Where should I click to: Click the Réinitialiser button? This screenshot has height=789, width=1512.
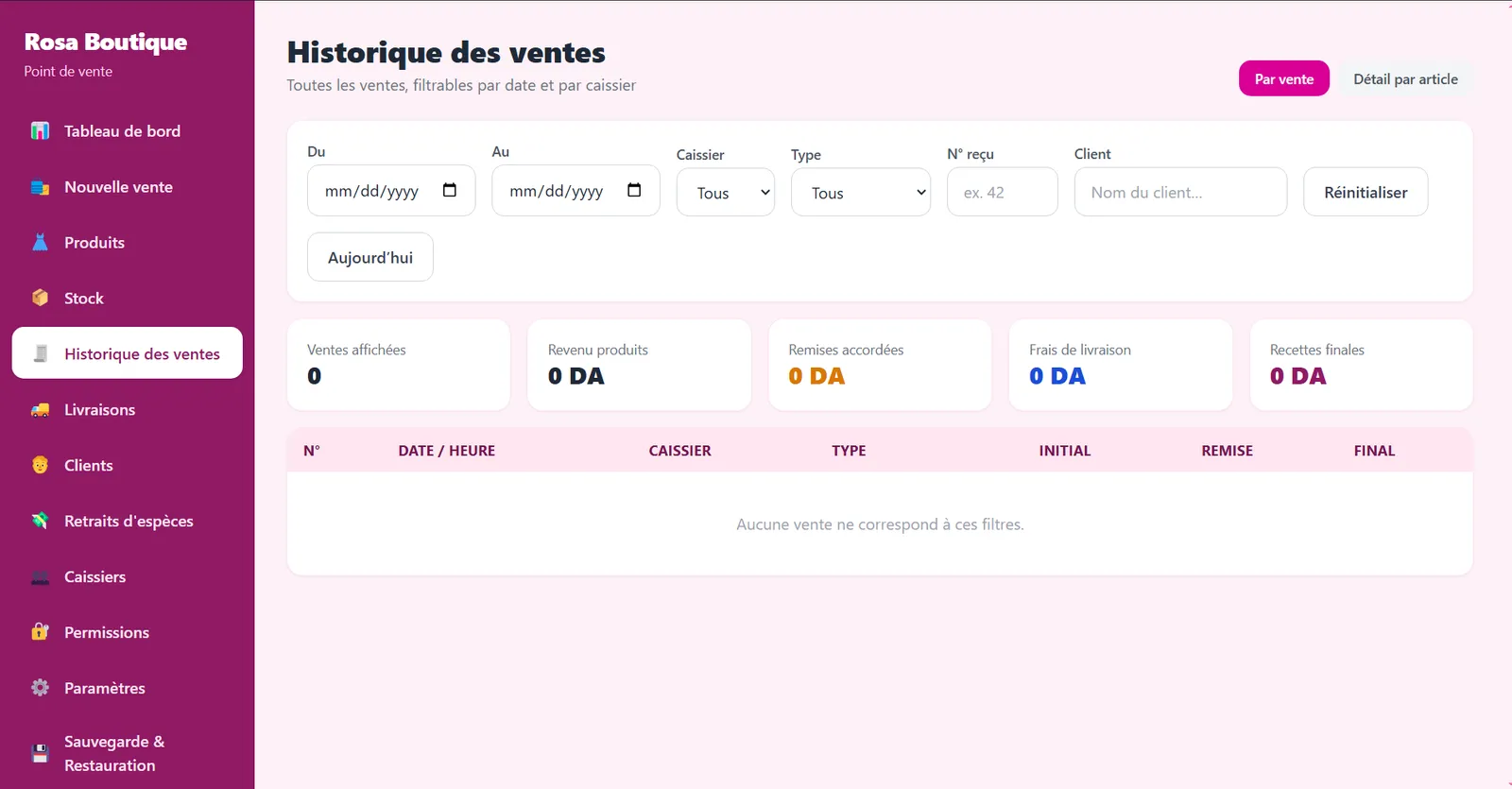click(x=1366, y=192)
